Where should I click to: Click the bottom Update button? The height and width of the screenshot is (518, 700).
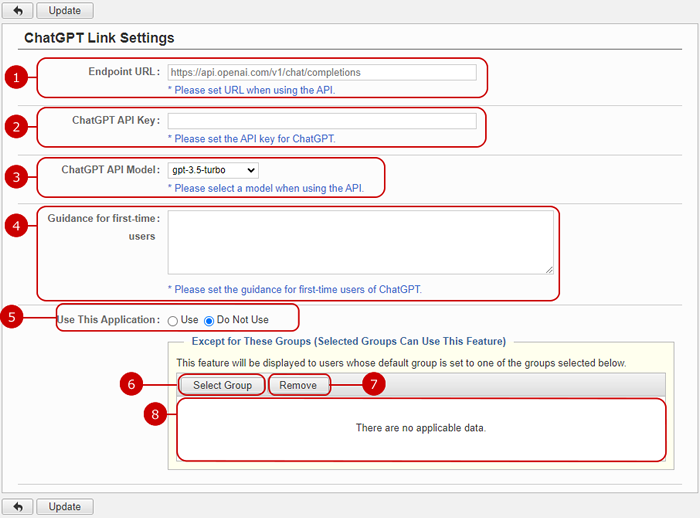(x=65, y=506)
